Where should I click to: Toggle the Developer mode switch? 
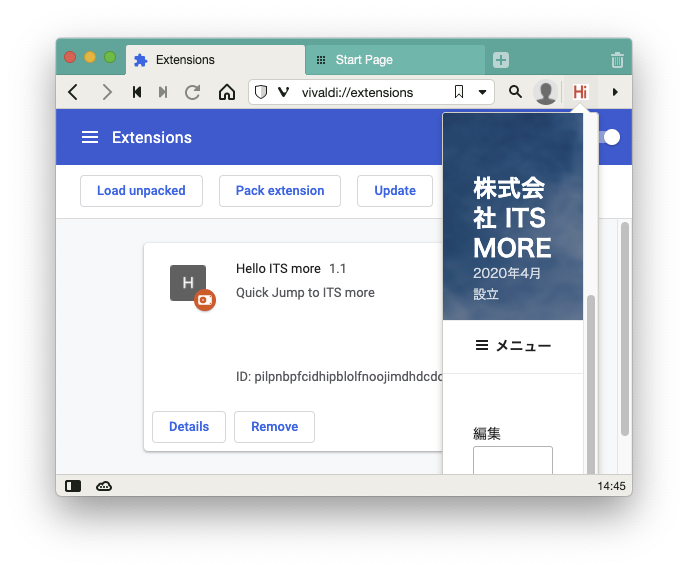click(x=610, y=137)
